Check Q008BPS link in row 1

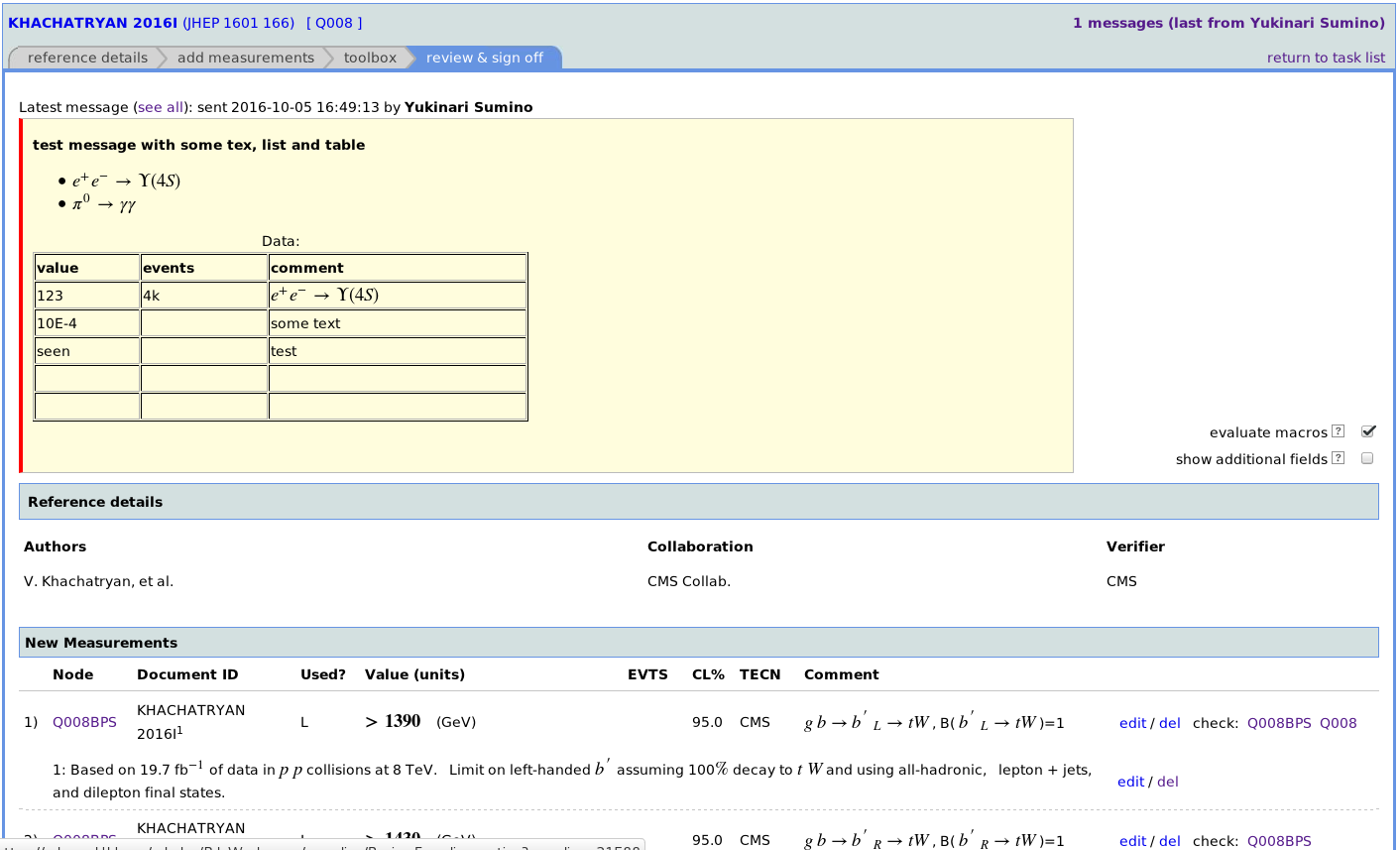tap(1279, 723)
